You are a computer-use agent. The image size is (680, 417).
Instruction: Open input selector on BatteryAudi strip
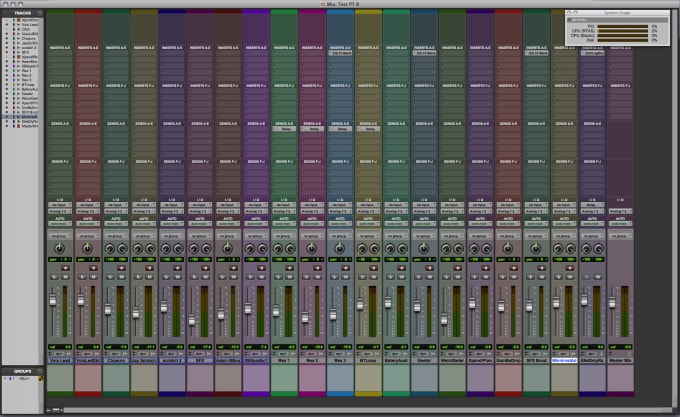pos(396,205)
